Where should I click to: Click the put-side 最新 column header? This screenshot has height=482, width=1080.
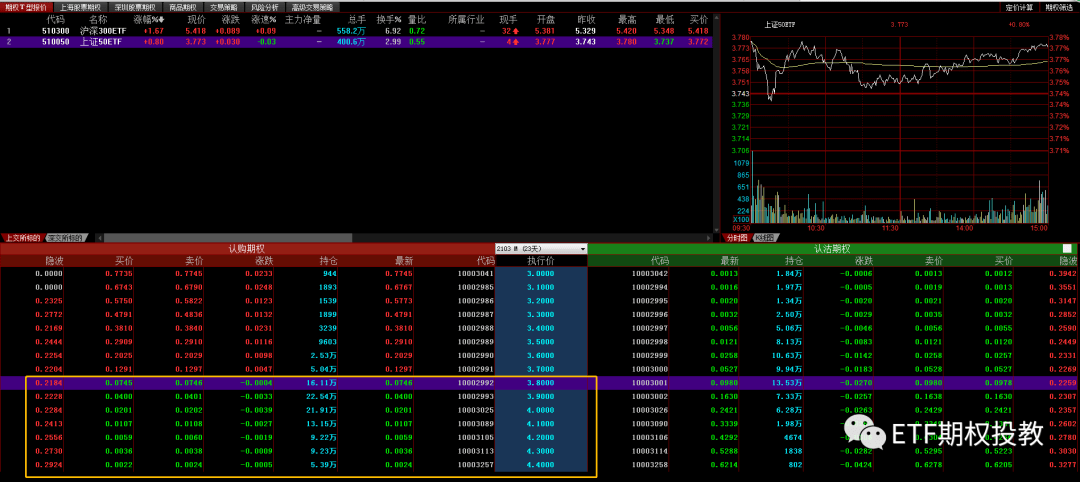click(x=729, y=261)
